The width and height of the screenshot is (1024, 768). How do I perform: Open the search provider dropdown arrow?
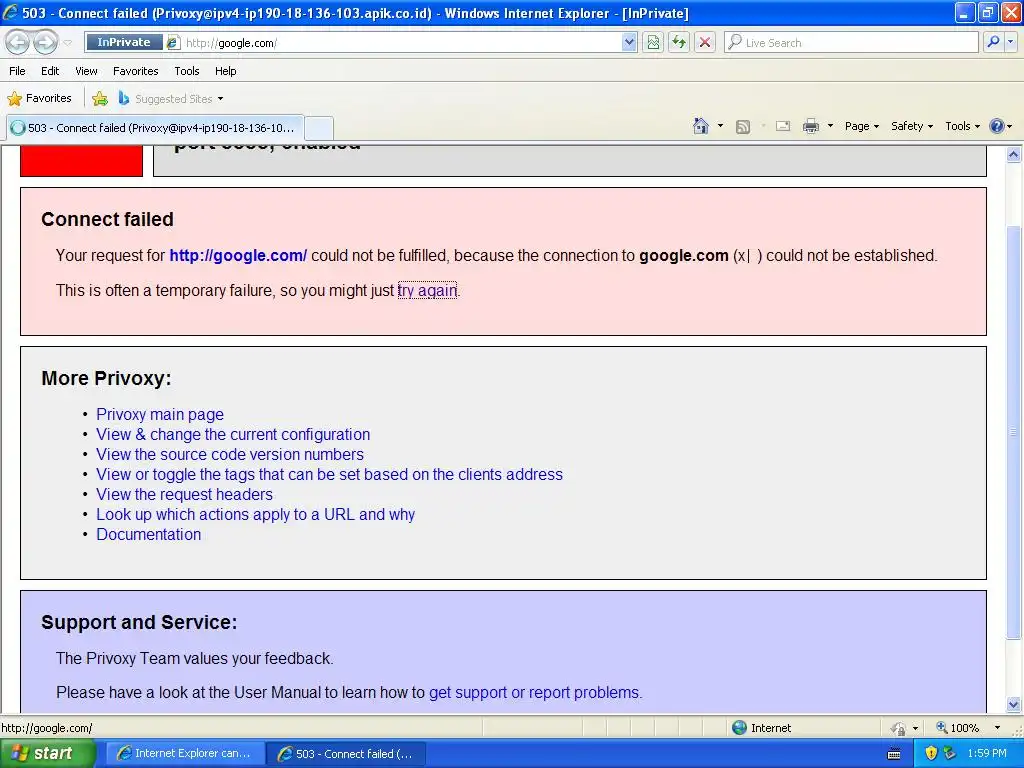[1011, 42]
